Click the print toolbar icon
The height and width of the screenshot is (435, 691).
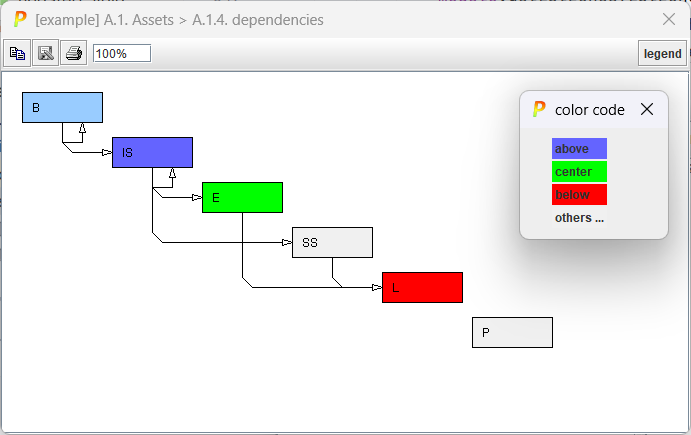point(74,53)
